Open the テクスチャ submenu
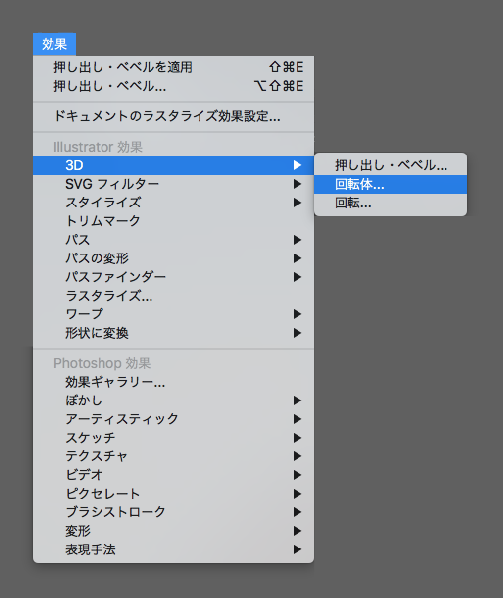Screen dimensions: 503x598 [174, 456]
